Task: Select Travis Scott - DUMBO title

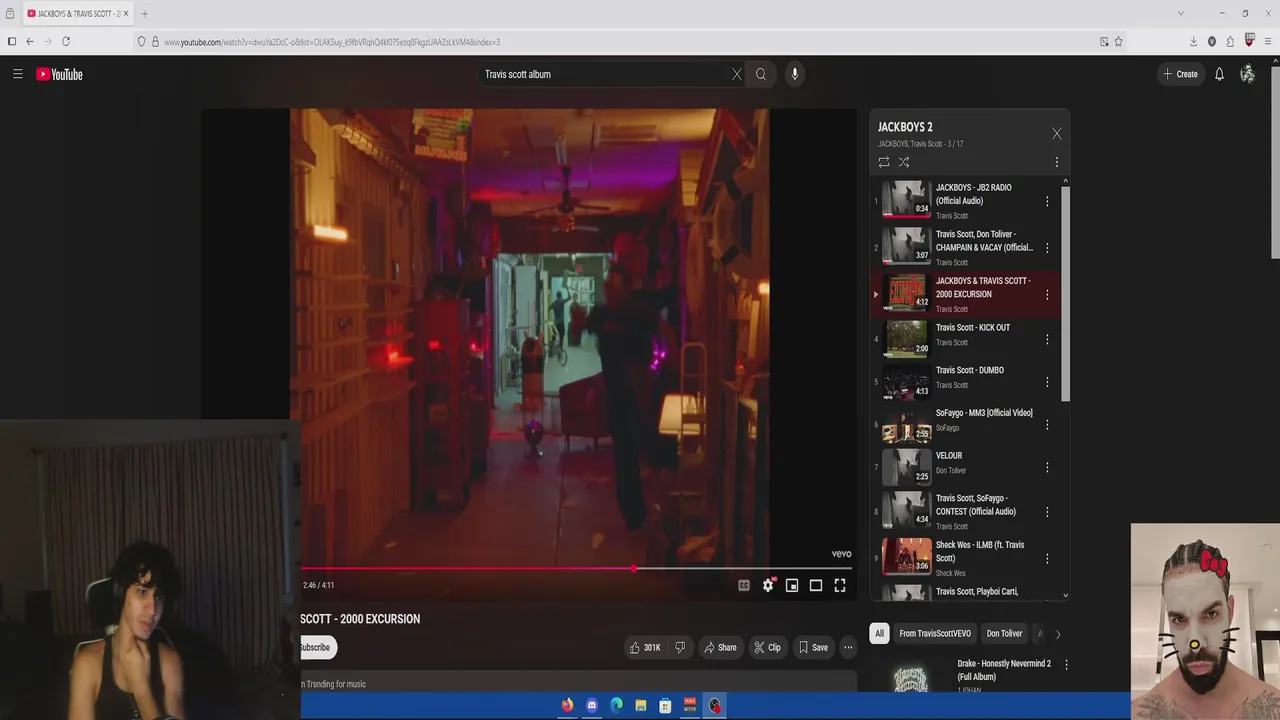Action: (x=970, y=370)
